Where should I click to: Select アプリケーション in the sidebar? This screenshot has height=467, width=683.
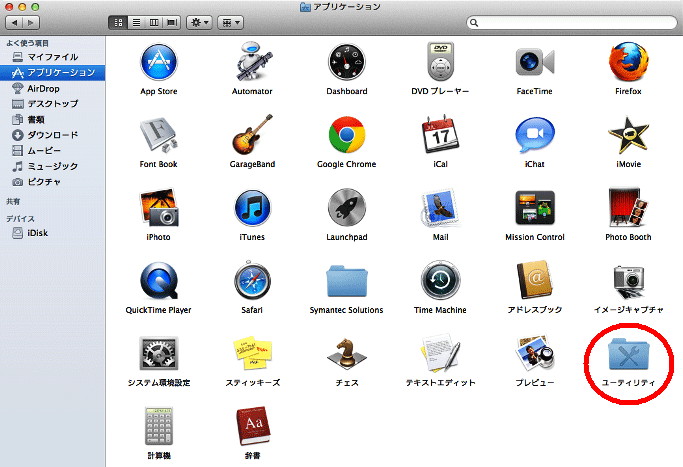(52, 72)
